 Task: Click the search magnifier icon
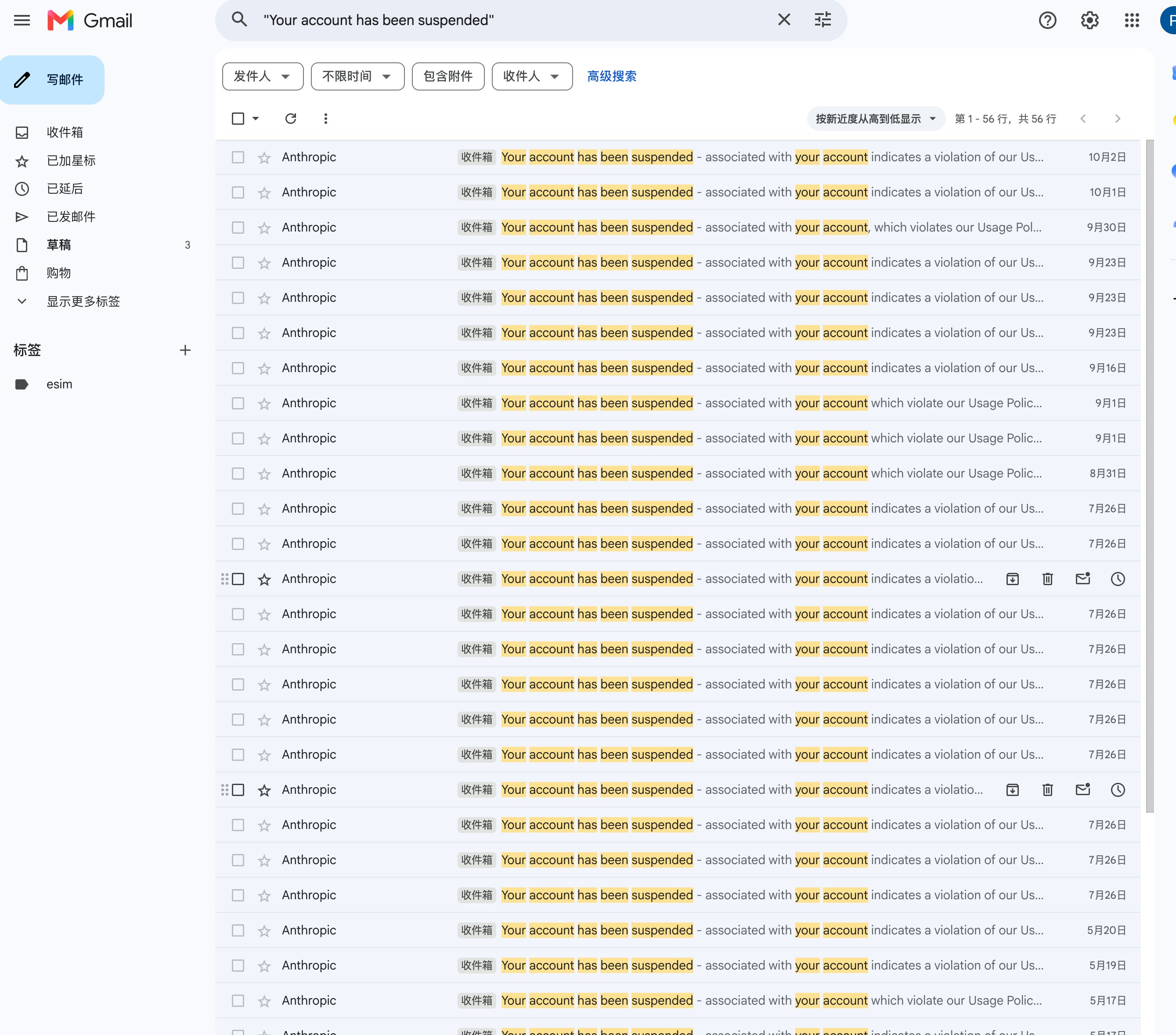click(239, 20)
